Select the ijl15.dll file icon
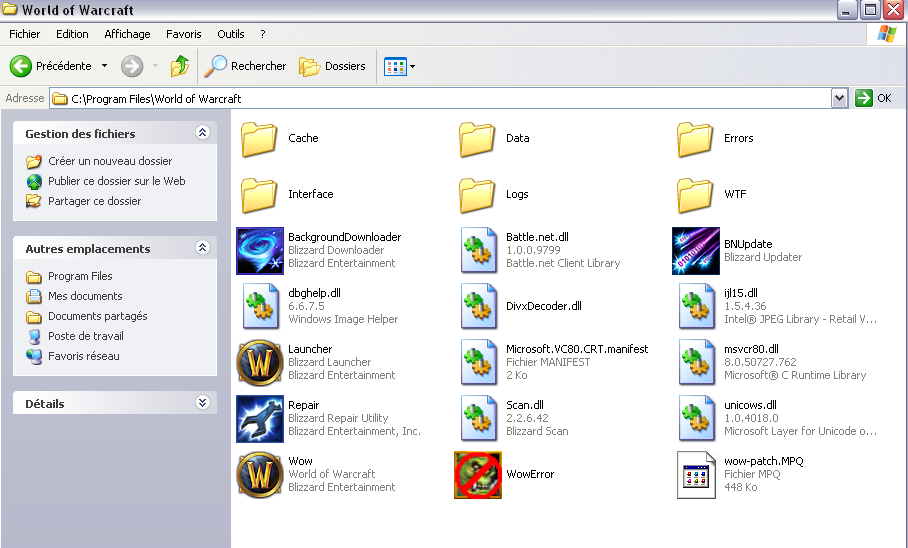The height and width of the screenshot is (548, 908). point(696,306)
